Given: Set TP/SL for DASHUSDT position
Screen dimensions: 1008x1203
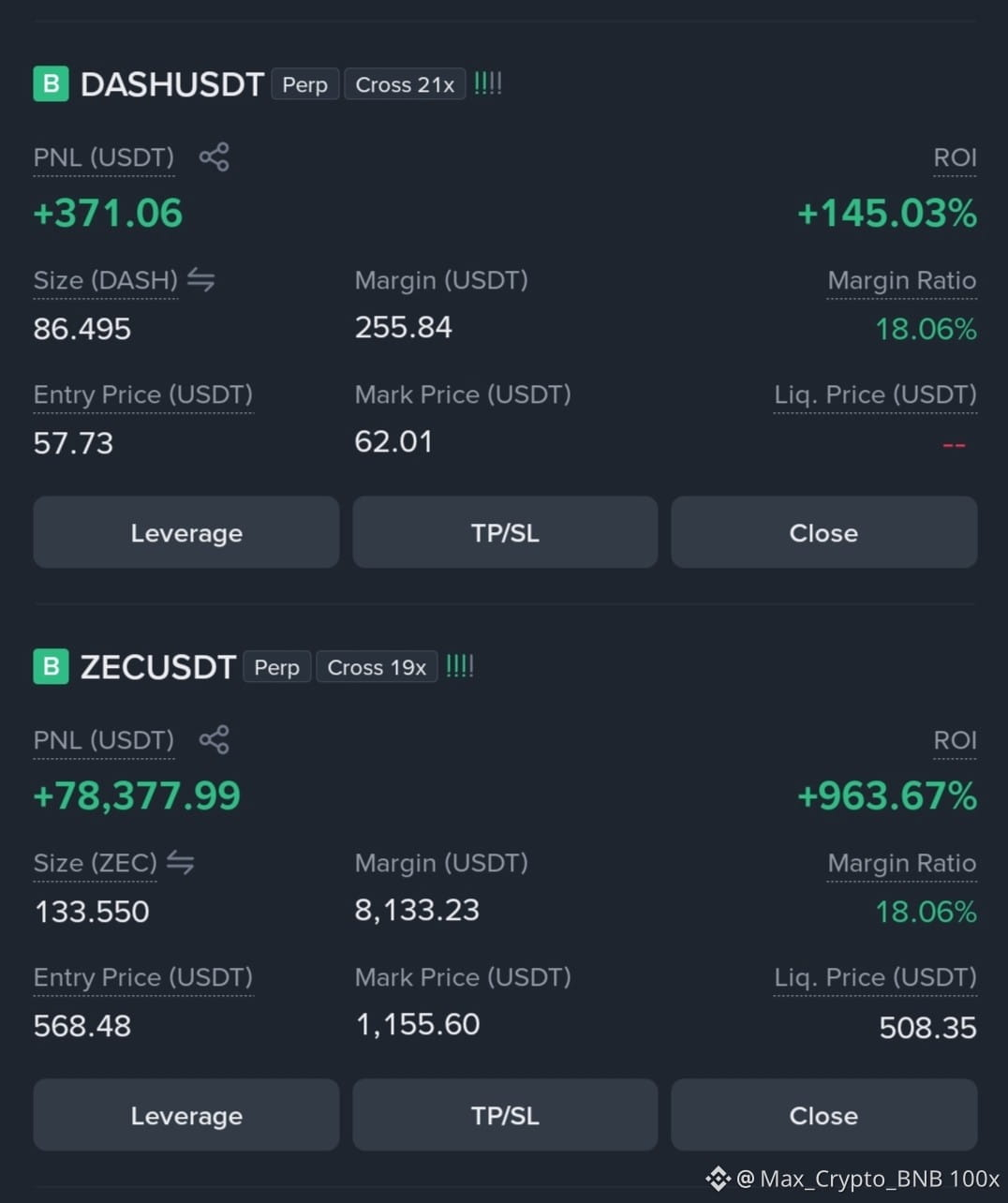Looking at the screenshot, I should pyautogui.click(x=505, y=532).
